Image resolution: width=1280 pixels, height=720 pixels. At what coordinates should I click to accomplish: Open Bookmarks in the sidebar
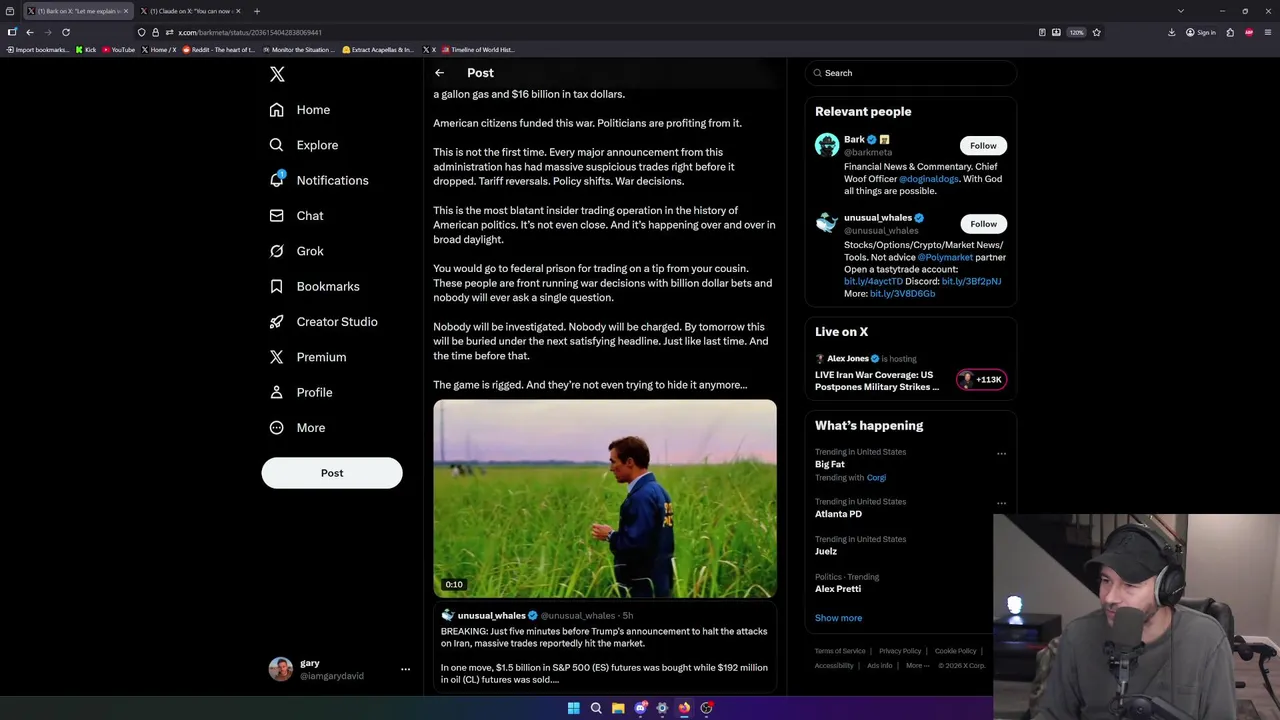pos(314,286)
